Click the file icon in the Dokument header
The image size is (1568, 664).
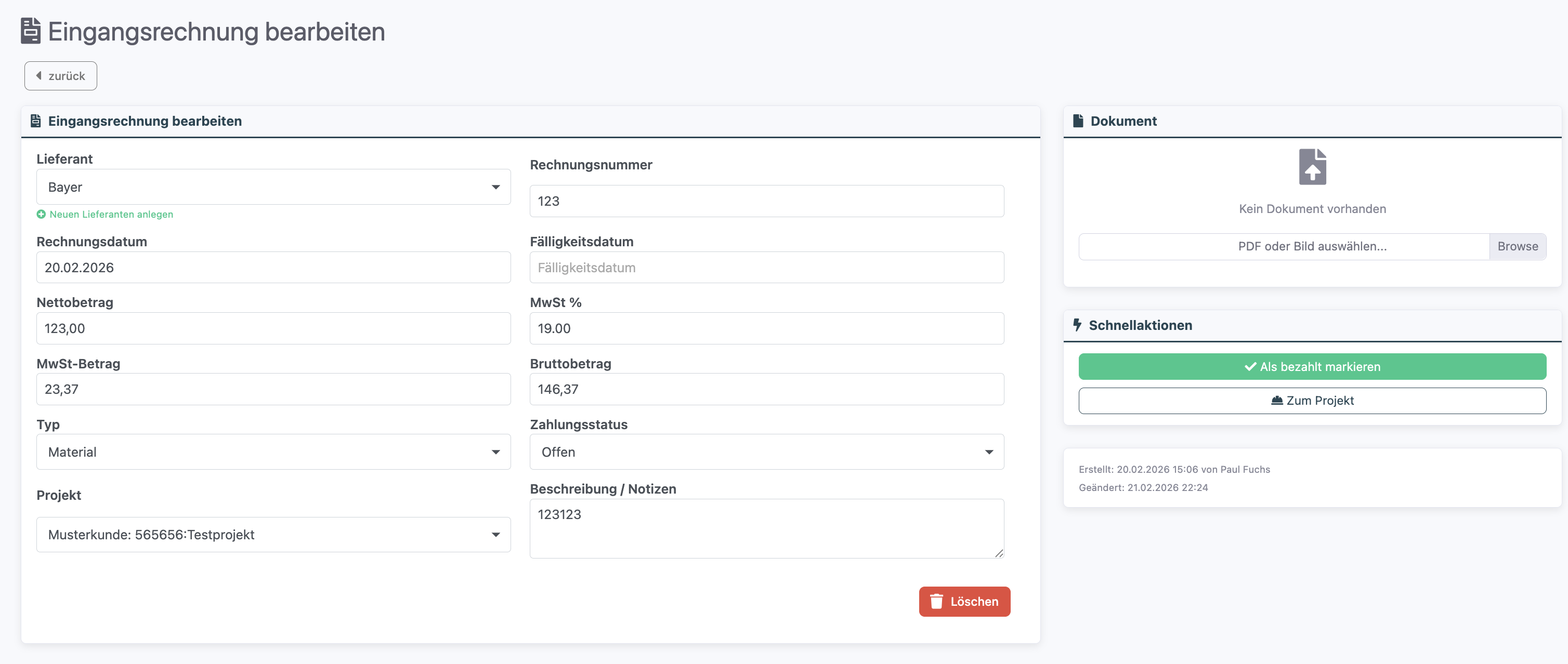pos(1078,121)
